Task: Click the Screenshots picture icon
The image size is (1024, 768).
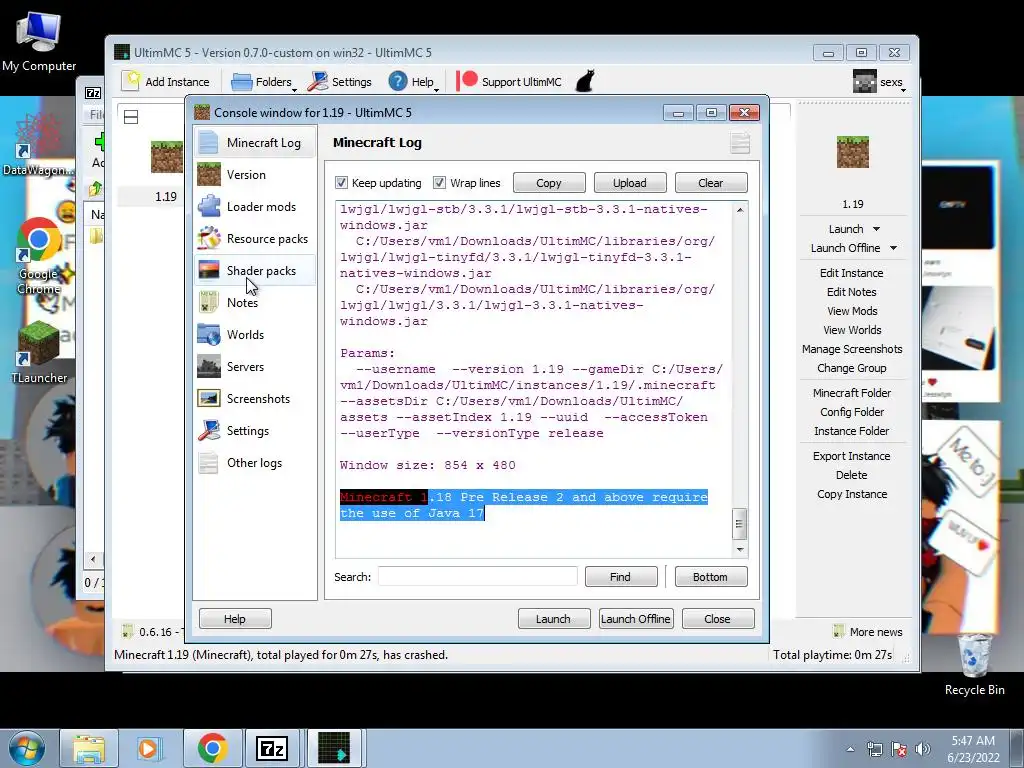Action: 209,398
